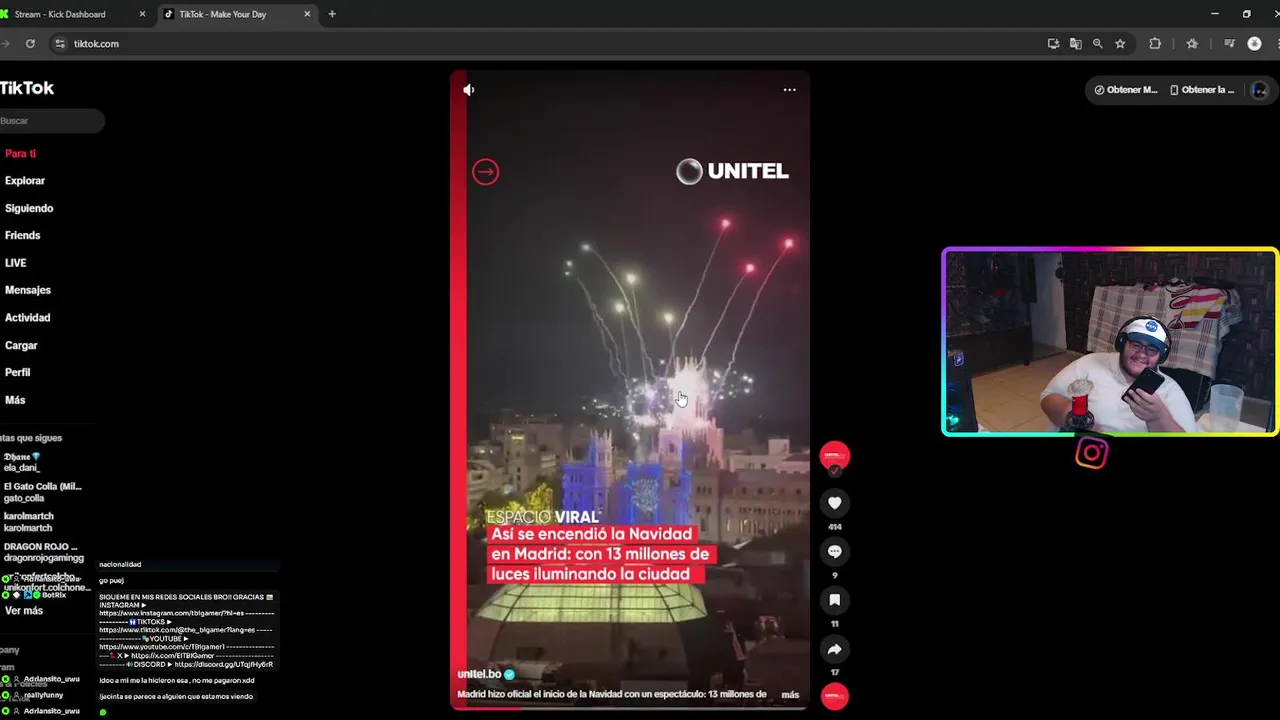Open the bookmarks star toolbar button
Image resolution: width=1280 pixels, height=720 pixels.
(x=1192, y=44)
